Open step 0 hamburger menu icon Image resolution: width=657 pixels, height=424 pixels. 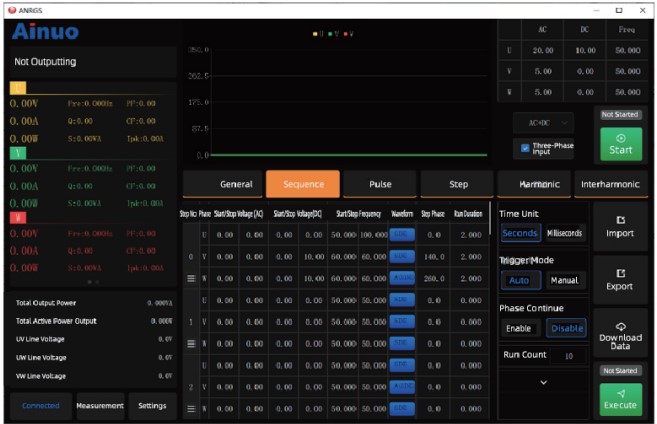click(190, 278)
